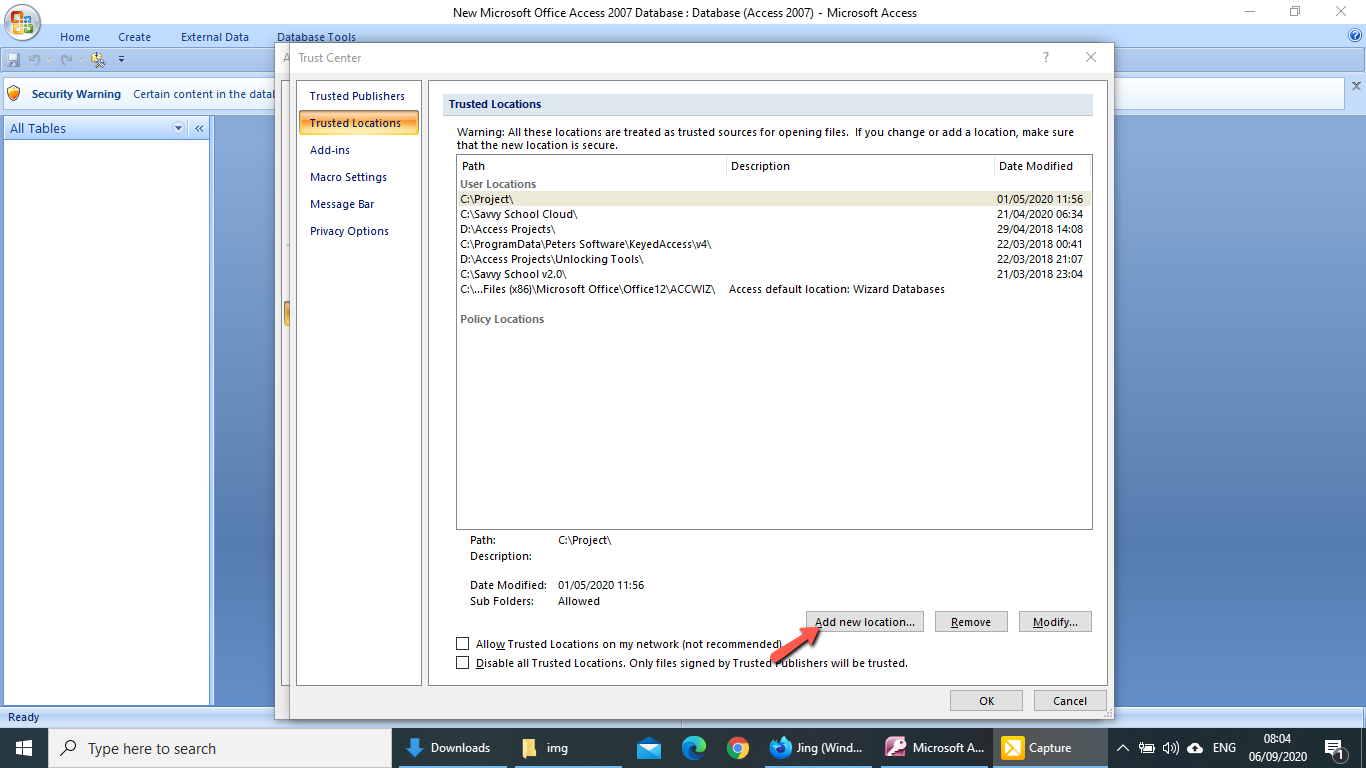Screen dimensions: 1366x768
Task: Check Disable all Trusted Locations
Action: pyautogui.click(x=462, y=662)
